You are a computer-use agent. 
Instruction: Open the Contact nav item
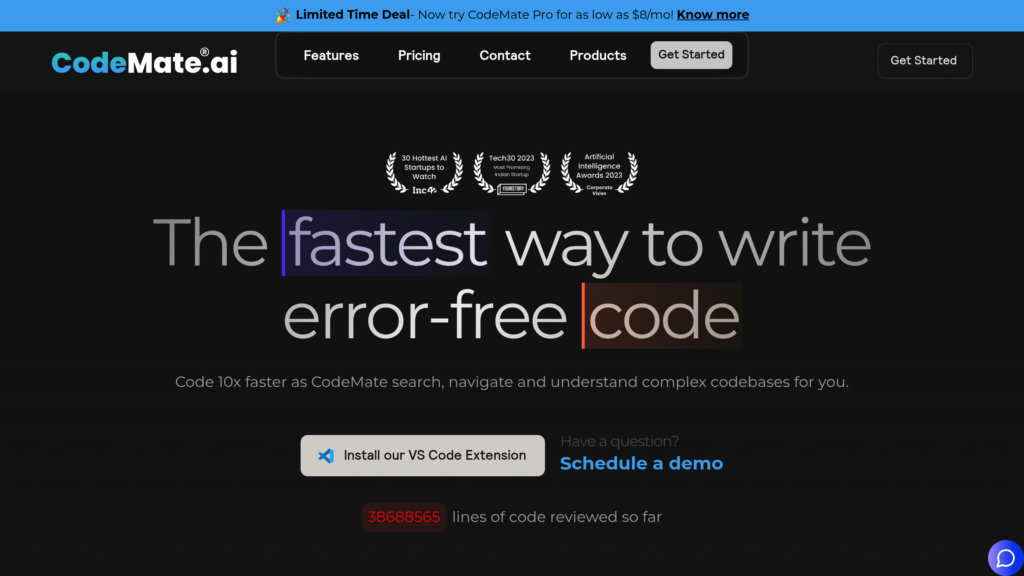[x=505, y=56]
